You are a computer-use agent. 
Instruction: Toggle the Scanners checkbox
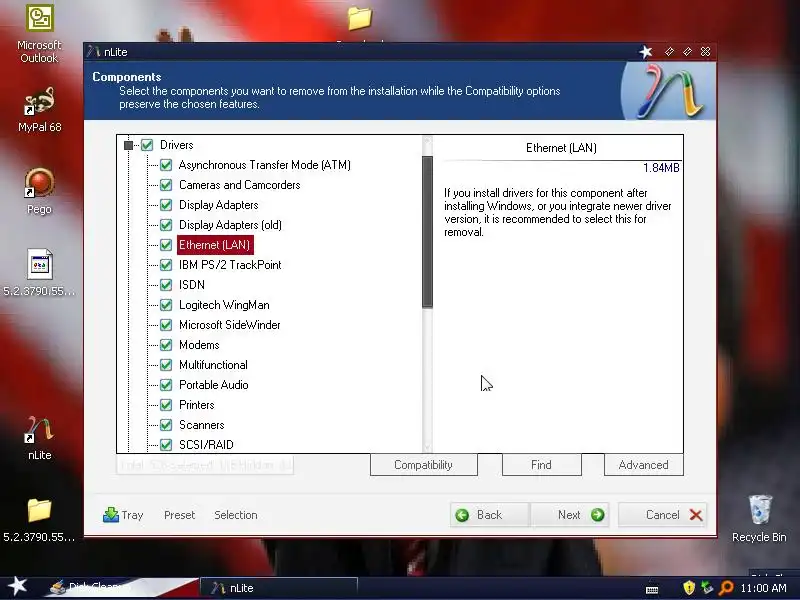pyautogui.click(x=166, y=425)
